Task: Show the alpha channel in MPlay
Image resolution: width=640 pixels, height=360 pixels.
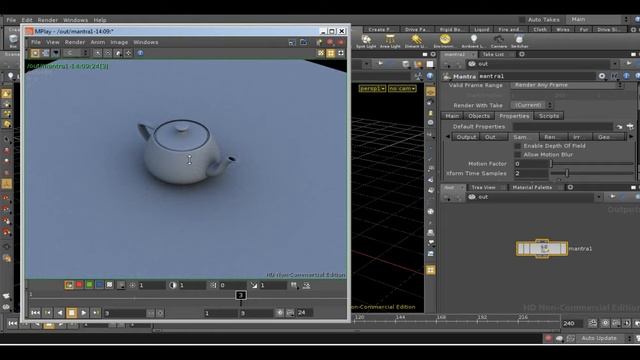Action: tap(109, 285)
